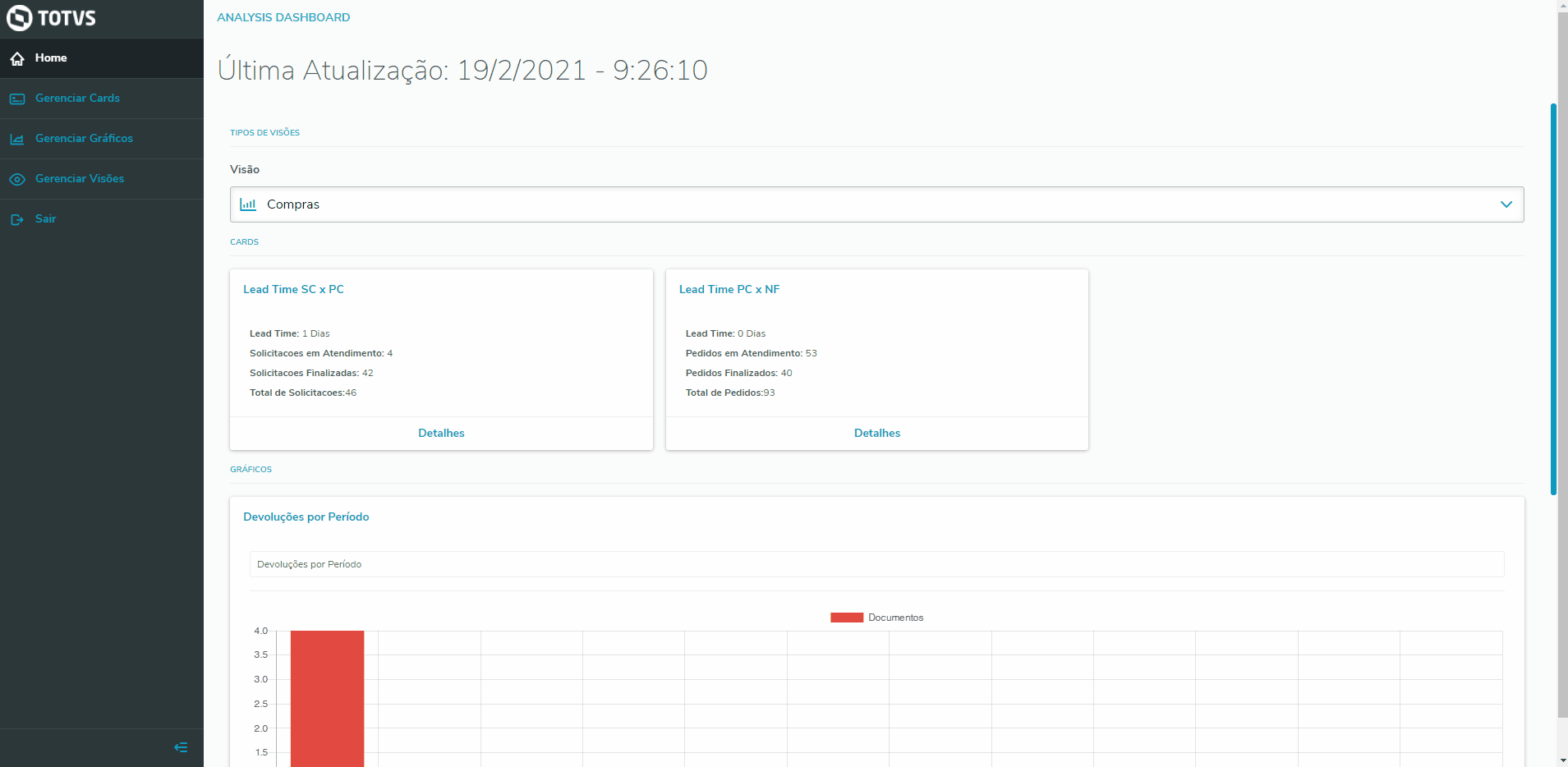Open the Home menu item

click(x=102, y=58)
